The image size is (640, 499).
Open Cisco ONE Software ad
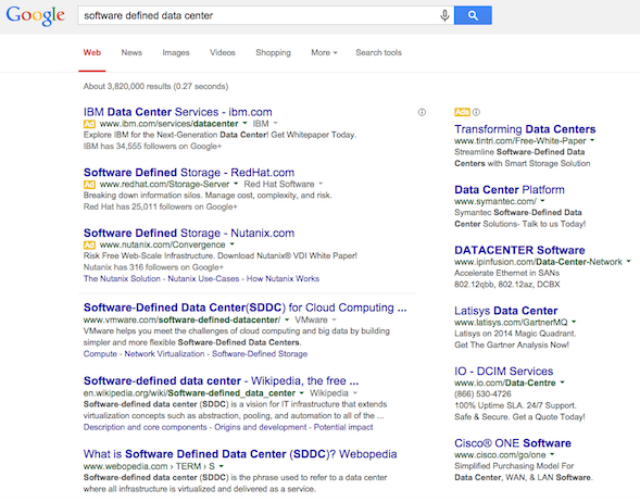coord(513,443)
